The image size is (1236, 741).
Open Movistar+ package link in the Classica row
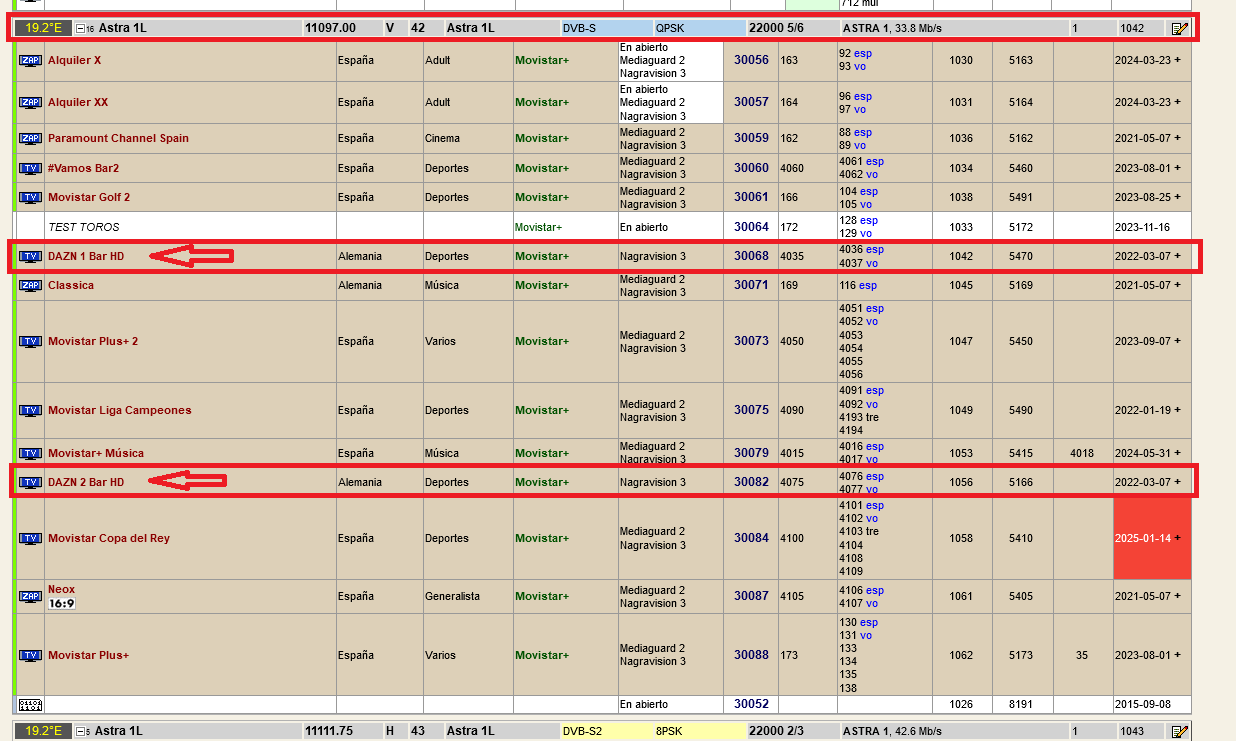542,285
